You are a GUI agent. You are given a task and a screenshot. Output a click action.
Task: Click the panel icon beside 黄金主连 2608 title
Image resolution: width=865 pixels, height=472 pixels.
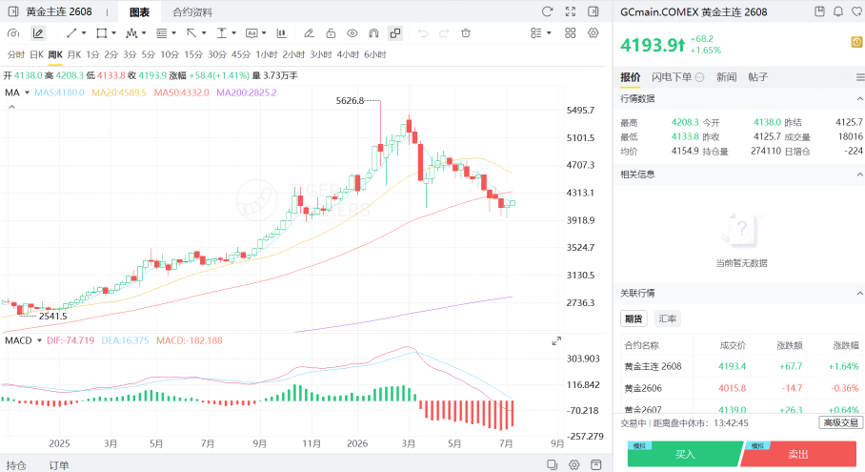(13, 12)
